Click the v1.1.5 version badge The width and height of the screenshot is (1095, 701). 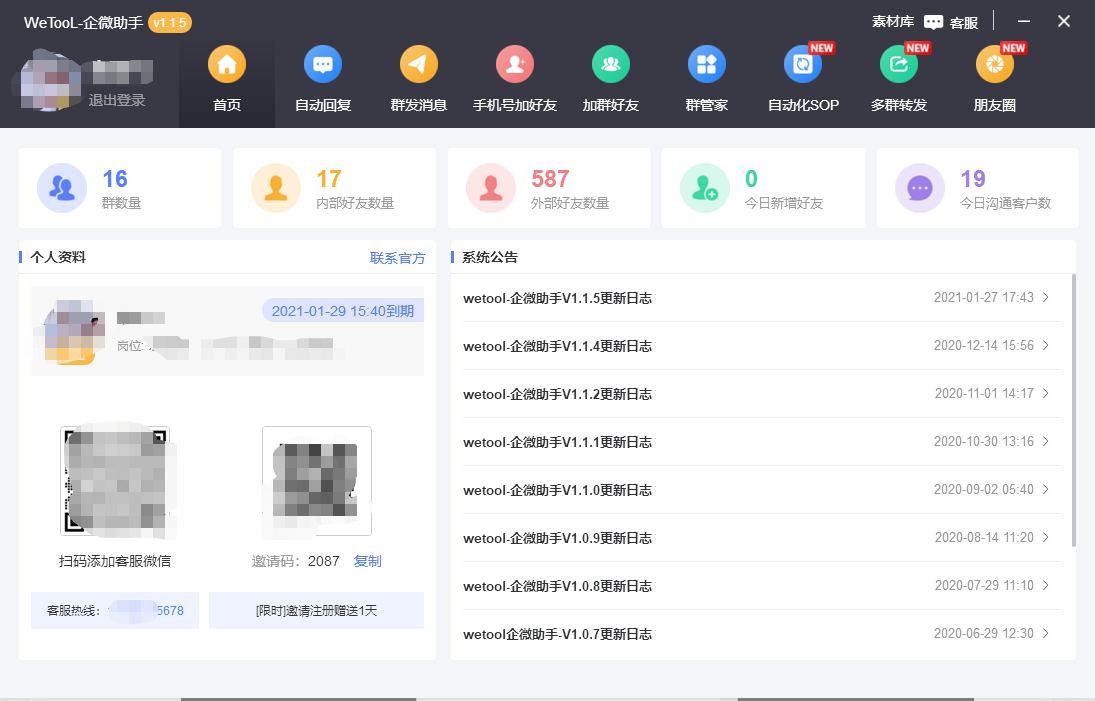170,23
